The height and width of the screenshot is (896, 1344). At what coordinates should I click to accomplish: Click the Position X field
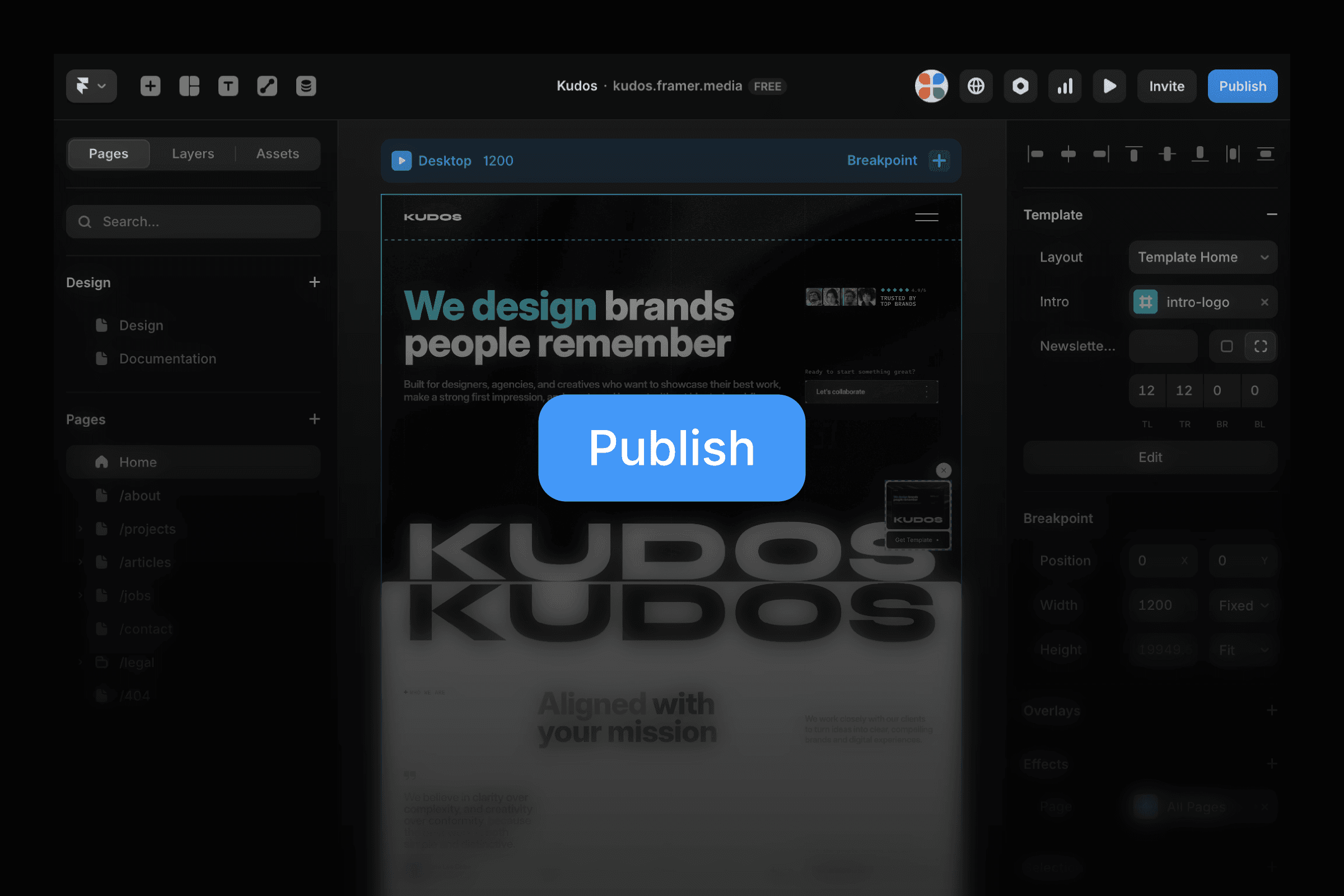(x=1163, y=561)
